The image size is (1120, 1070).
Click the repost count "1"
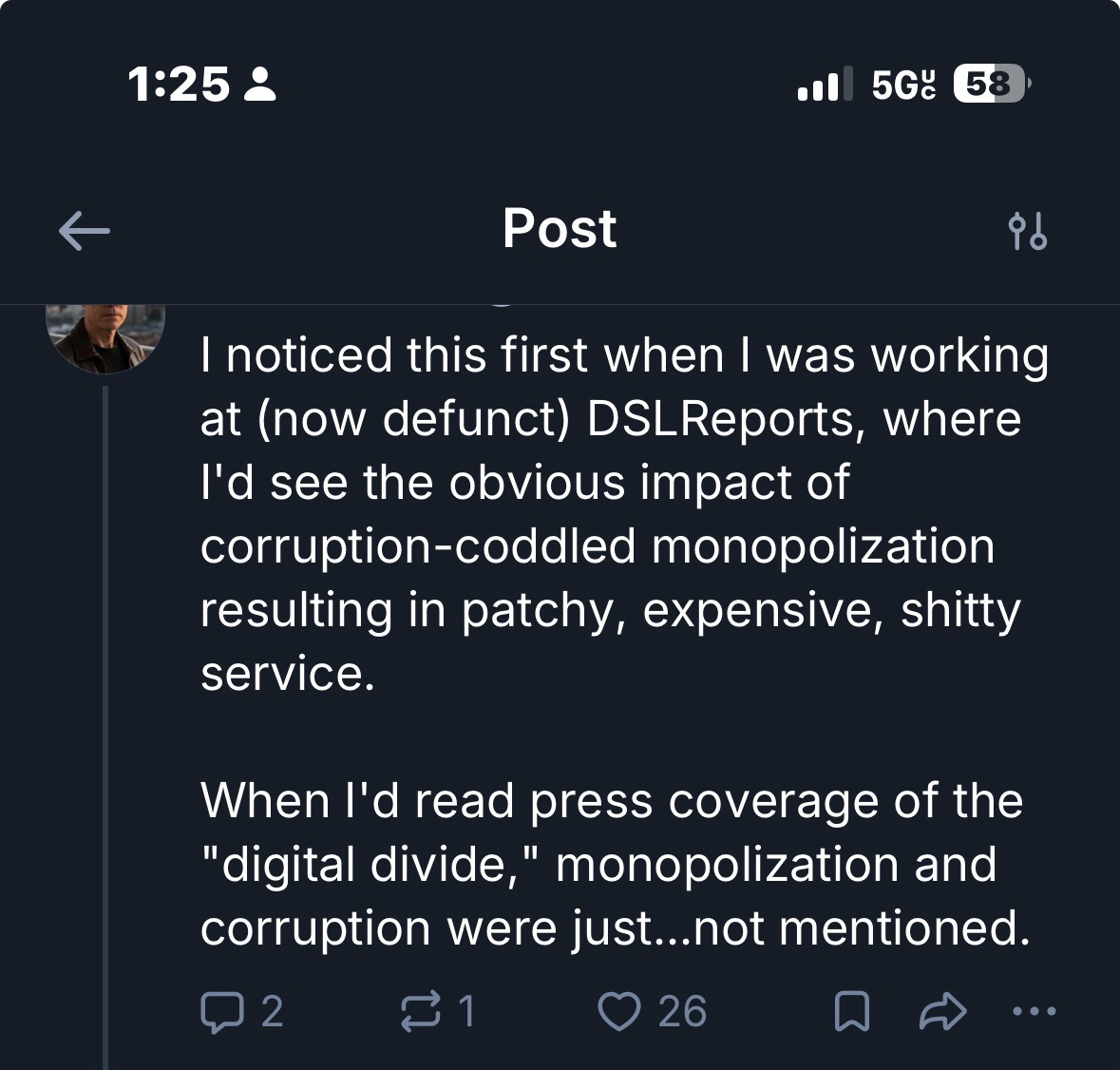pyautogui.click(x=465, y=1012)
